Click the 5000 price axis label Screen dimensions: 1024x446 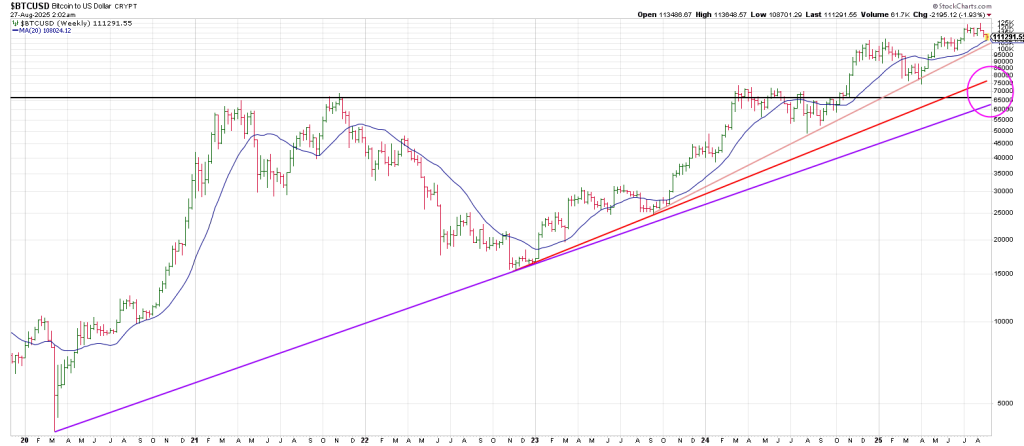tap(1005, 404)
